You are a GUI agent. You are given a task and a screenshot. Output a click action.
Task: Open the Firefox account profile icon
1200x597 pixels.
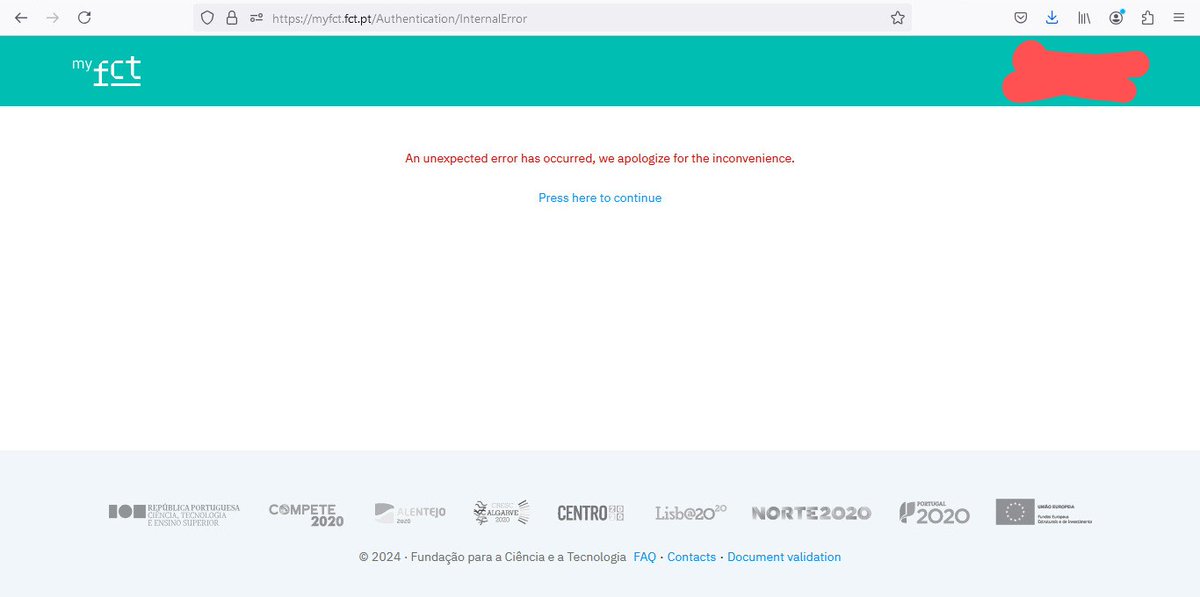coord(1116,18)
